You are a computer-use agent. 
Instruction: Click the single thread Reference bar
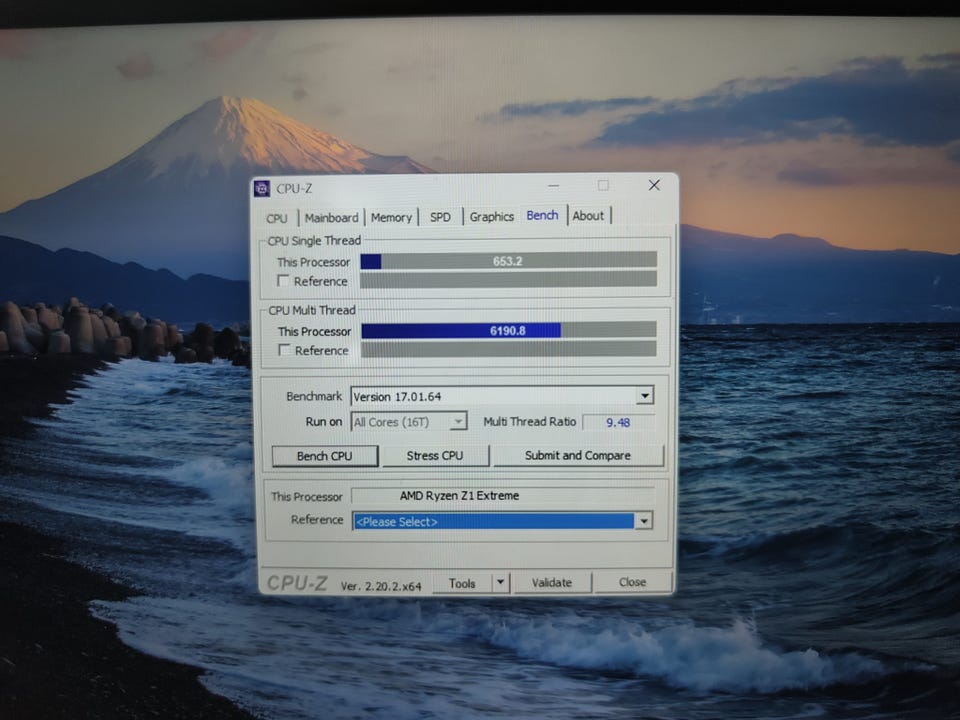508,280
